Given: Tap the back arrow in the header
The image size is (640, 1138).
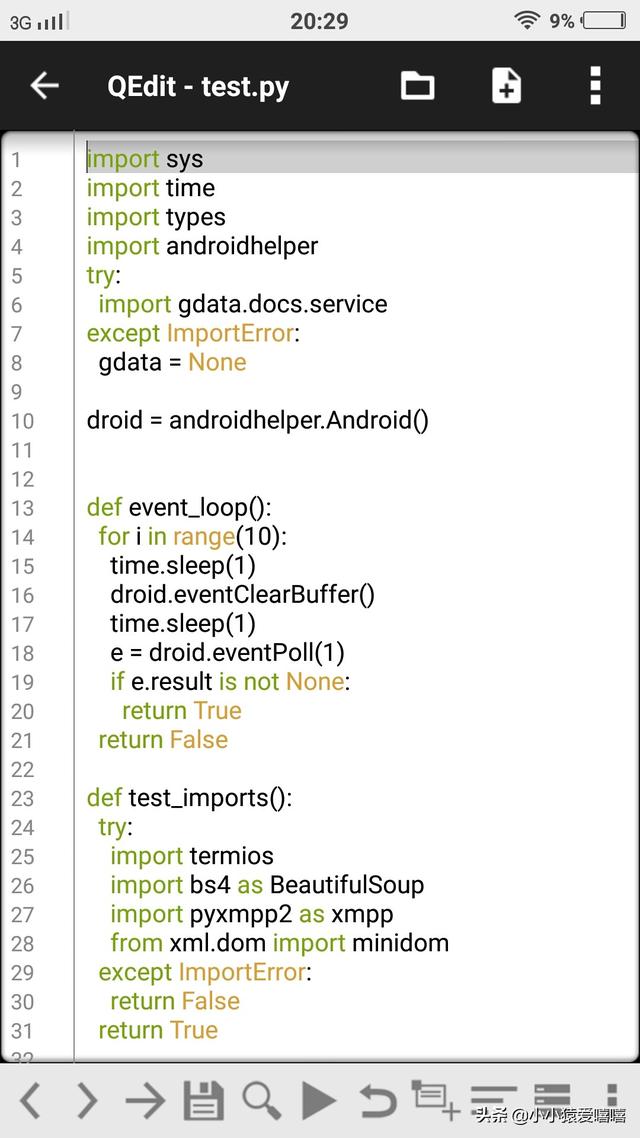Looking at the screenshot, I should pos(45,86).
